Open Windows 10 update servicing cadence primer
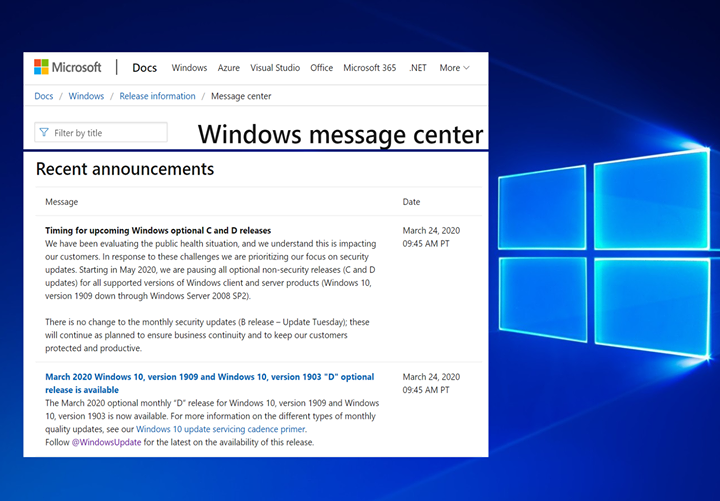 (220, 429)
